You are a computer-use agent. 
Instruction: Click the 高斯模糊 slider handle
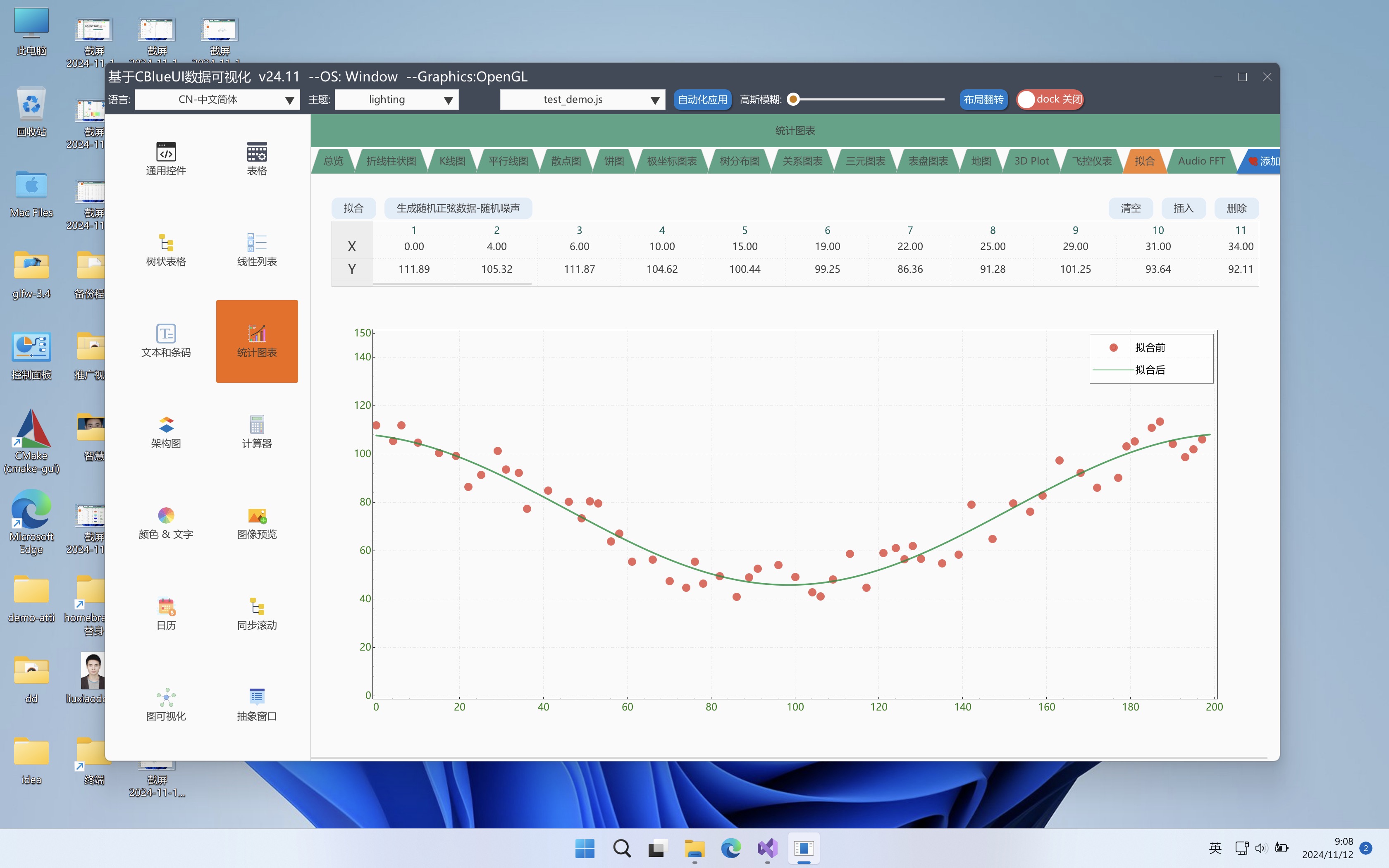793,99
